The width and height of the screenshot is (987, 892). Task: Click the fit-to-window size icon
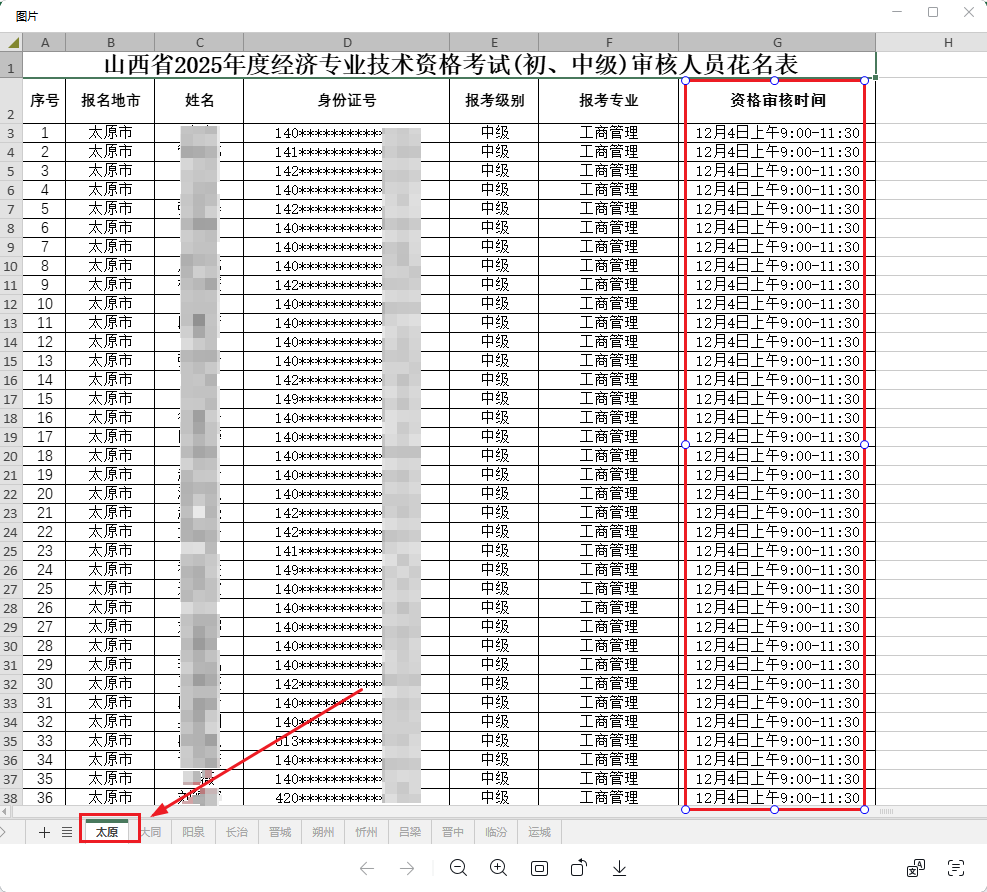tap(539, 868)
